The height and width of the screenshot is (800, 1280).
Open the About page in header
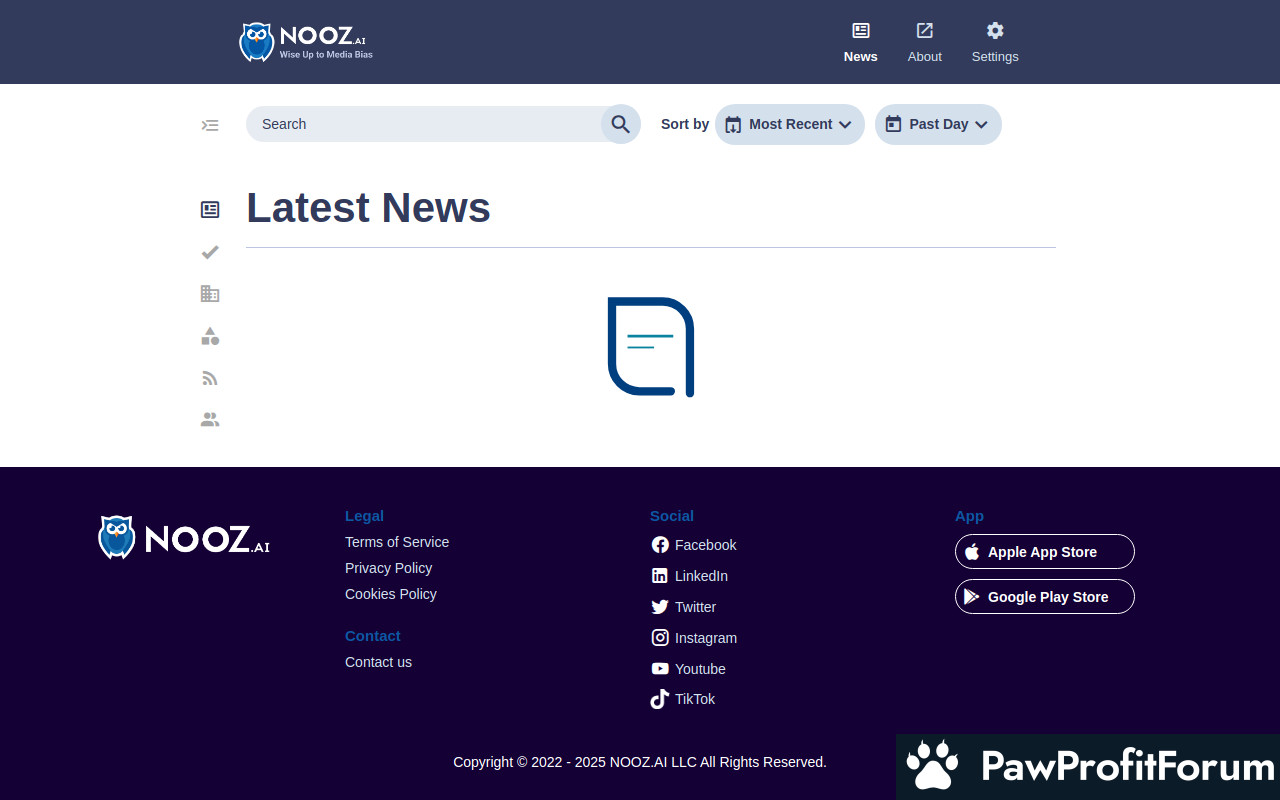[x=924, y=43]
